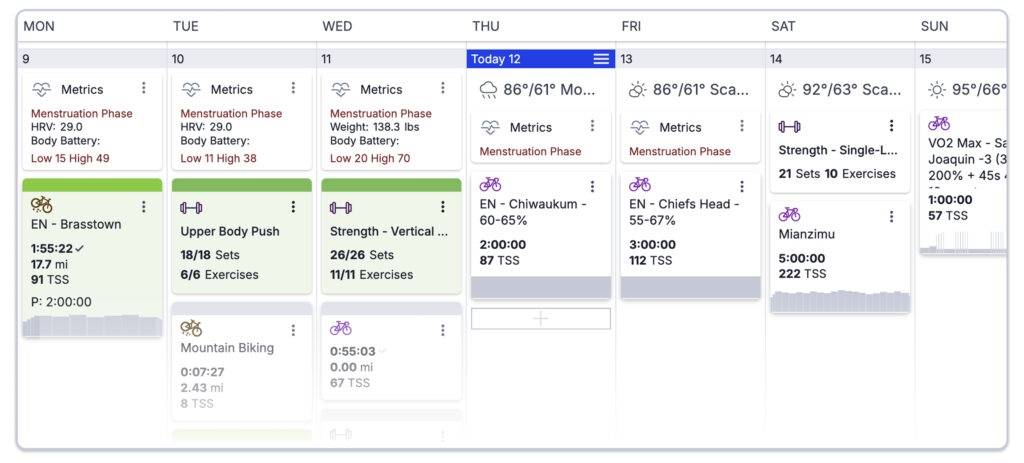Click the Mianzimu workout elevation graph thumbnail
This screenshot has width=1024, height=463.
point(839,301)
